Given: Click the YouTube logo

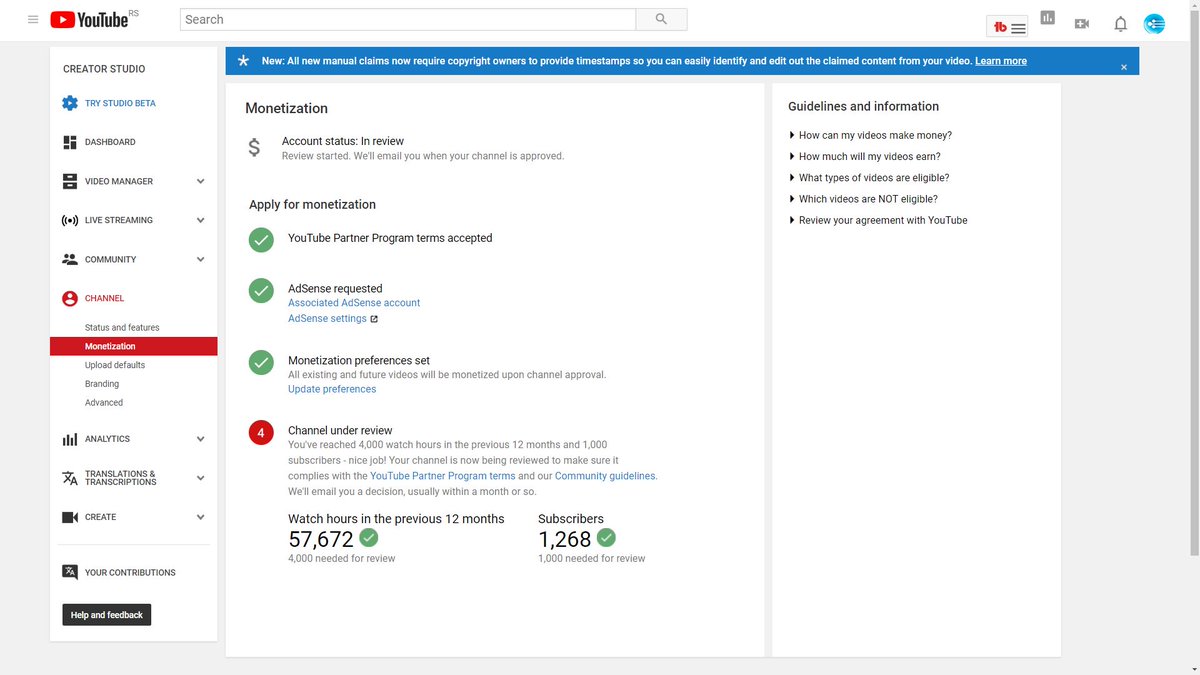Looking at the screenshot, I should (x=89, y=19).
